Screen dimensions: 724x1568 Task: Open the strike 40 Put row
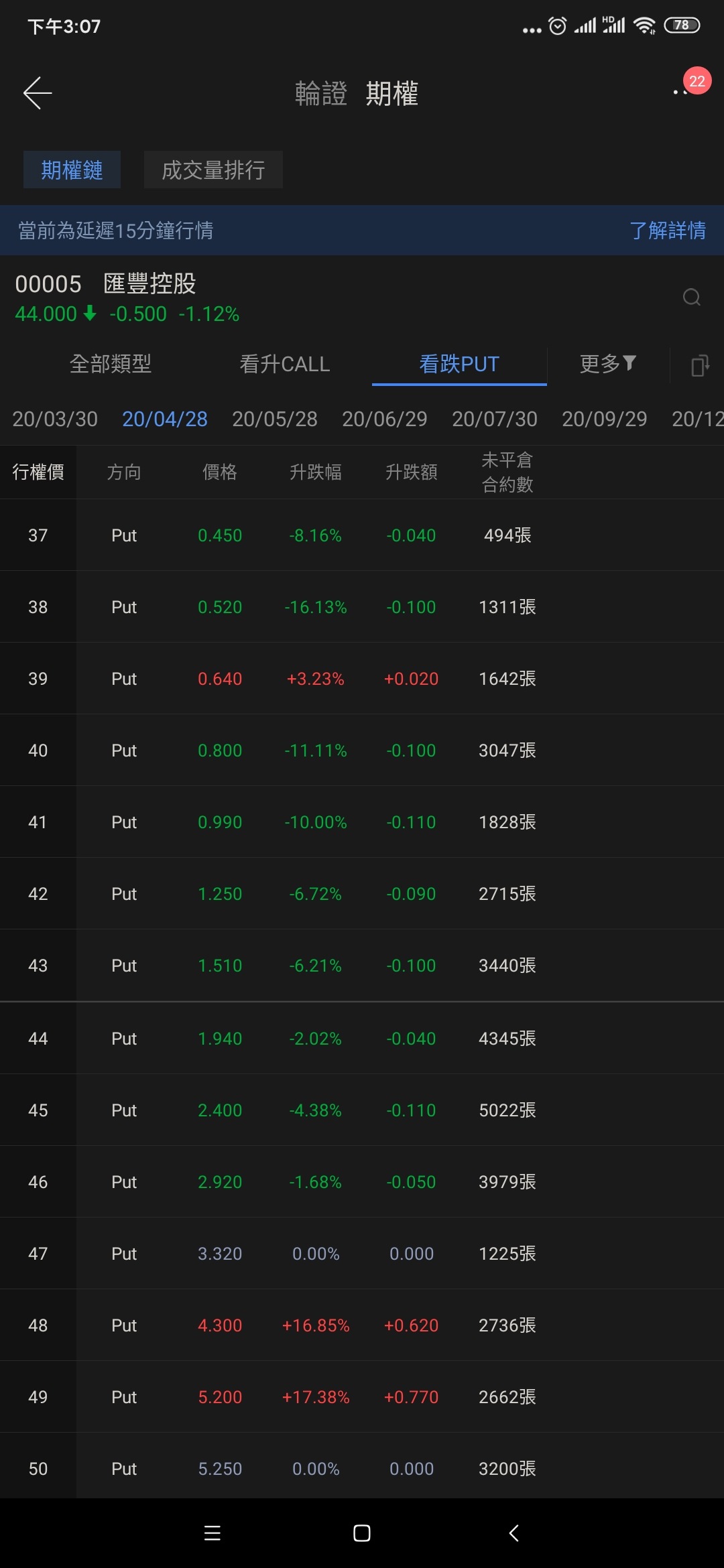coord(362,750)
